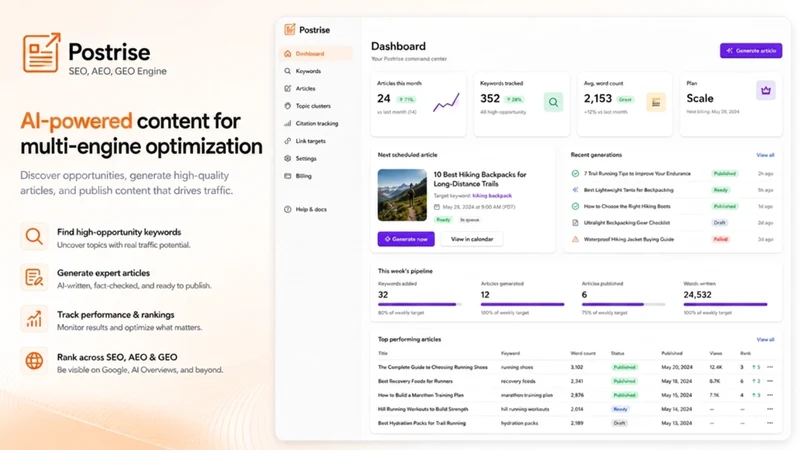Click the Keywords search icon in sidebar
The width and height of the screenshot is (800, 450).
click(288, 71)
